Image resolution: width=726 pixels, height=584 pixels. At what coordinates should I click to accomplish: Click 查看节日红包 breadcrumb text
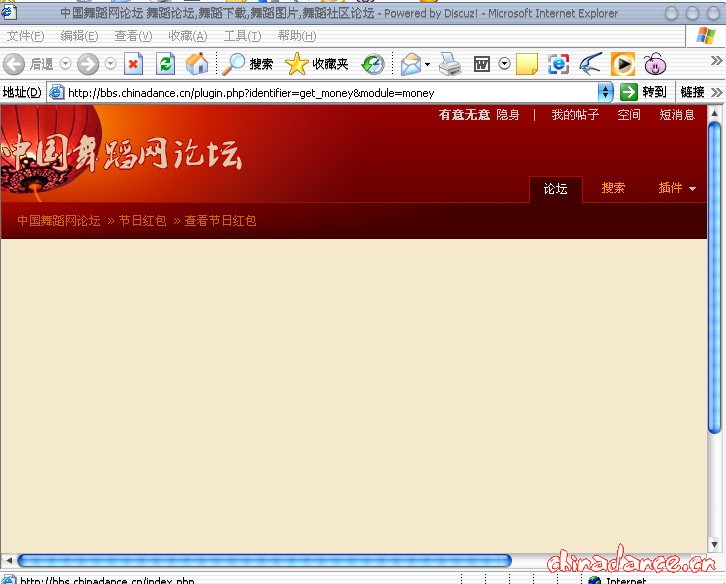click(x=220, y=220)
